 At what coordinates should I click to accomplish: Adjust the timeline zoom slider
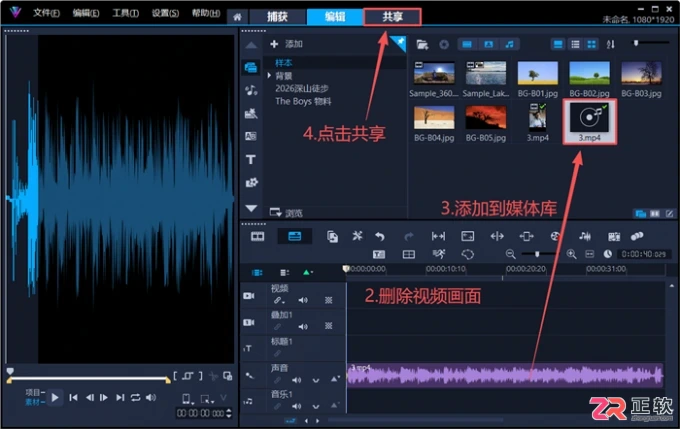click(540, 254)
